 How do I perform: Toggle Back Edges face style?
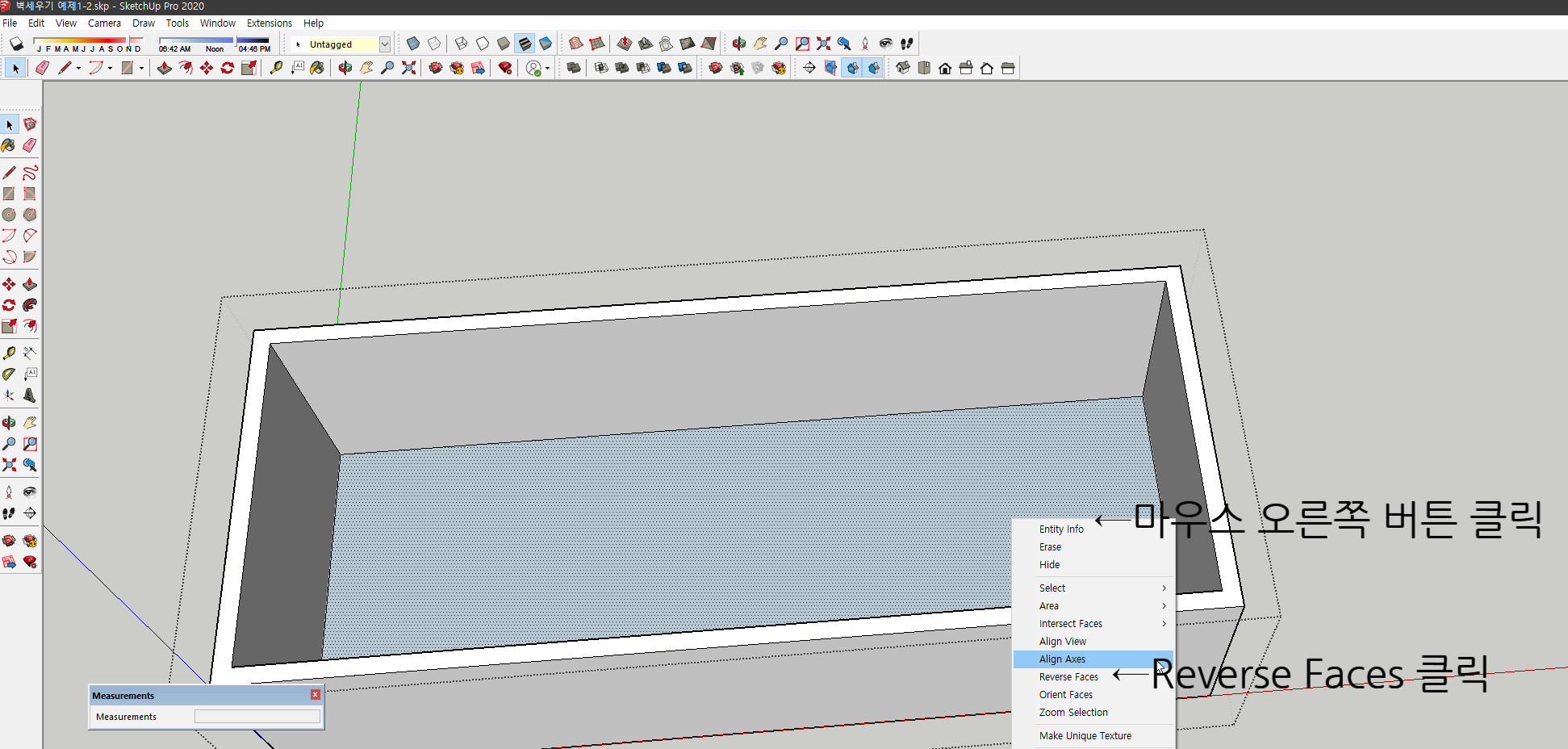[434, 44]
